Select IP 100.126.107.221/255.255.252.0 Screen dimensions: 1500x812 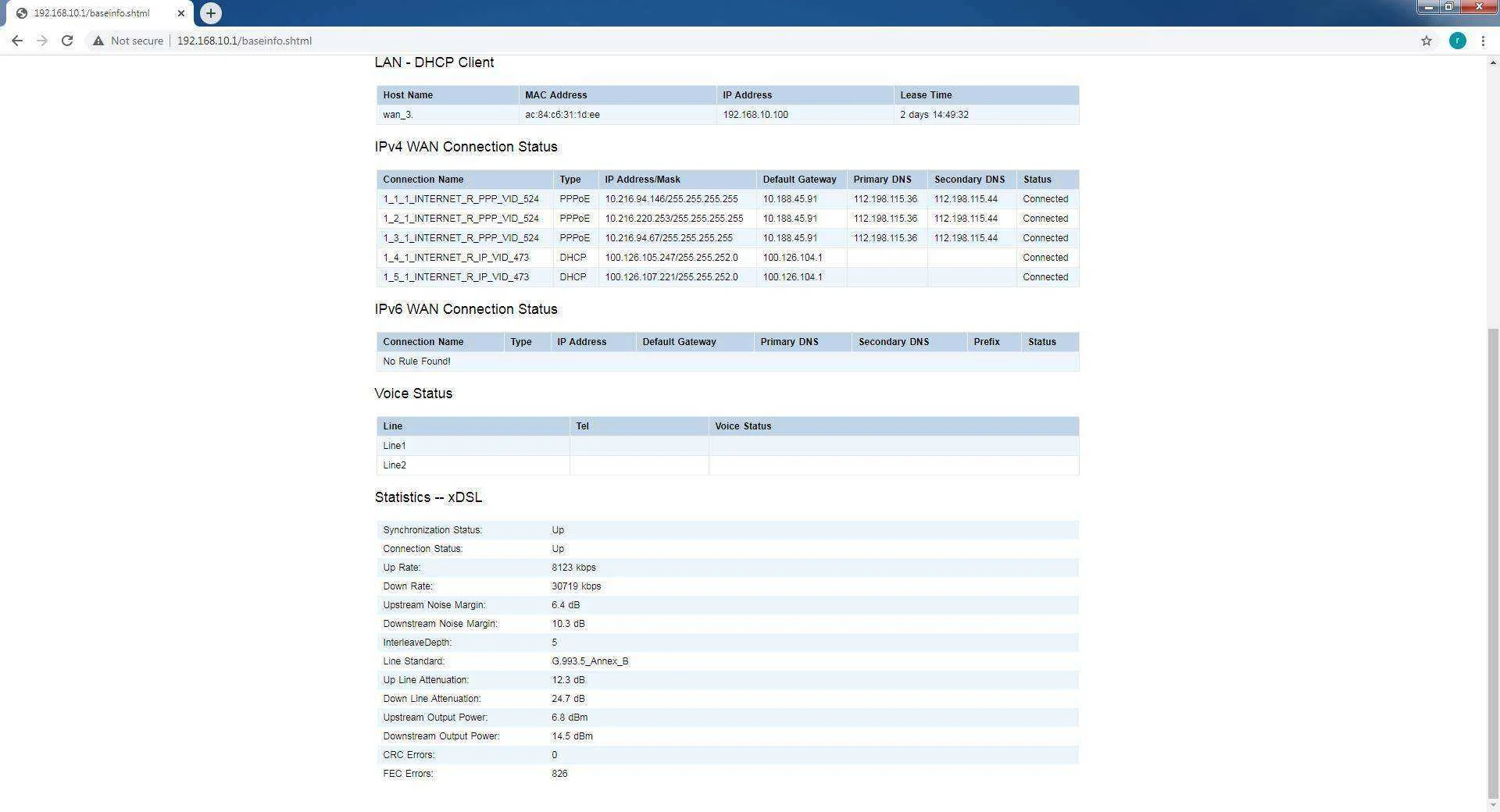coord(671,277)
